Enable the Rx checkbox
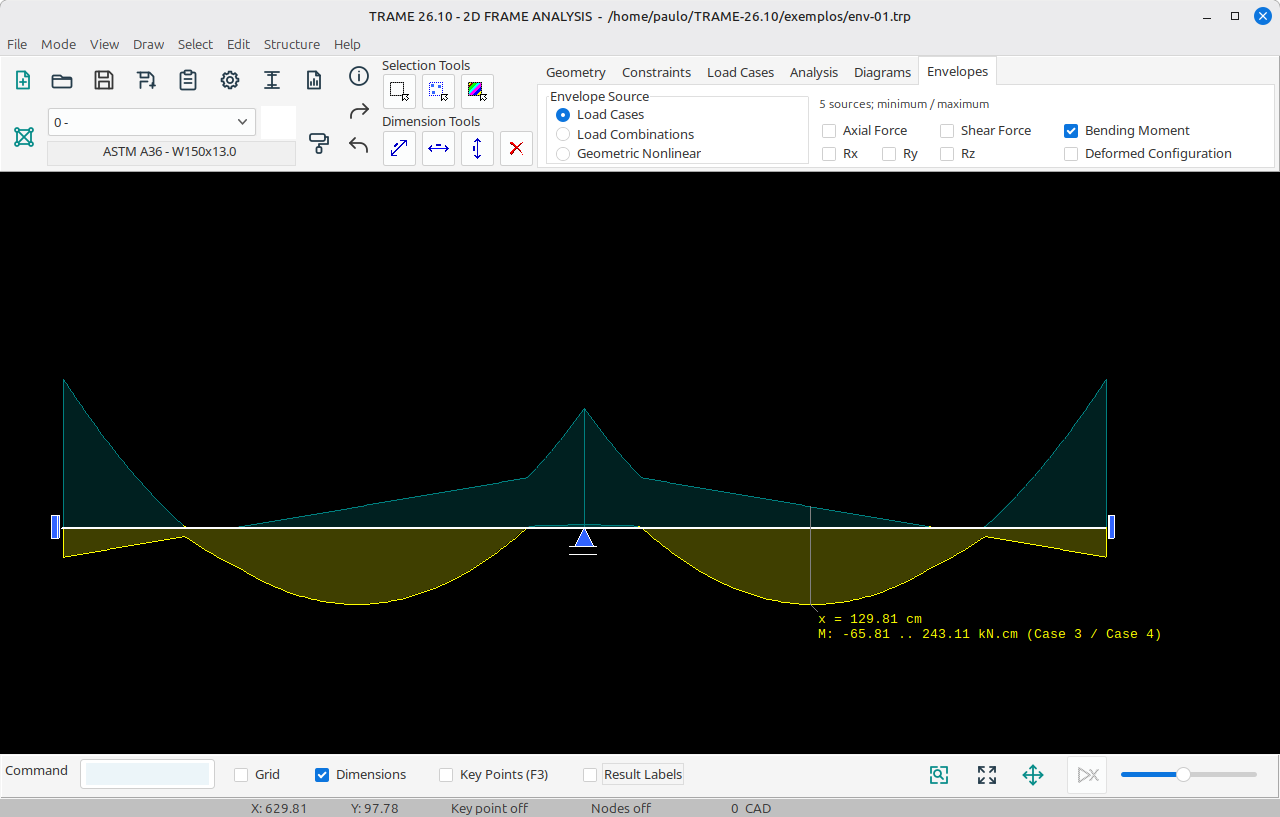Image resolution: width=1280 pixels, height=817 pixels. click(829, 154)
